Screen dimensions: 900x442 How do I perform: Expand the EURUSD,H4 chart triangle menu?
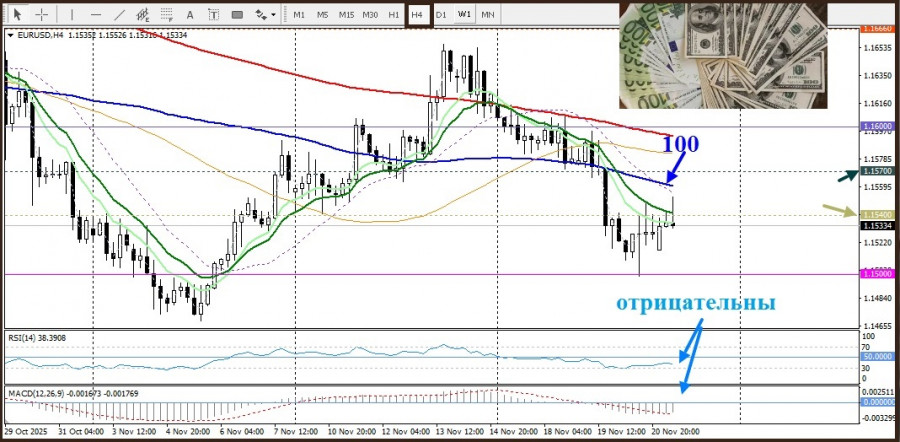click(10, 35)
